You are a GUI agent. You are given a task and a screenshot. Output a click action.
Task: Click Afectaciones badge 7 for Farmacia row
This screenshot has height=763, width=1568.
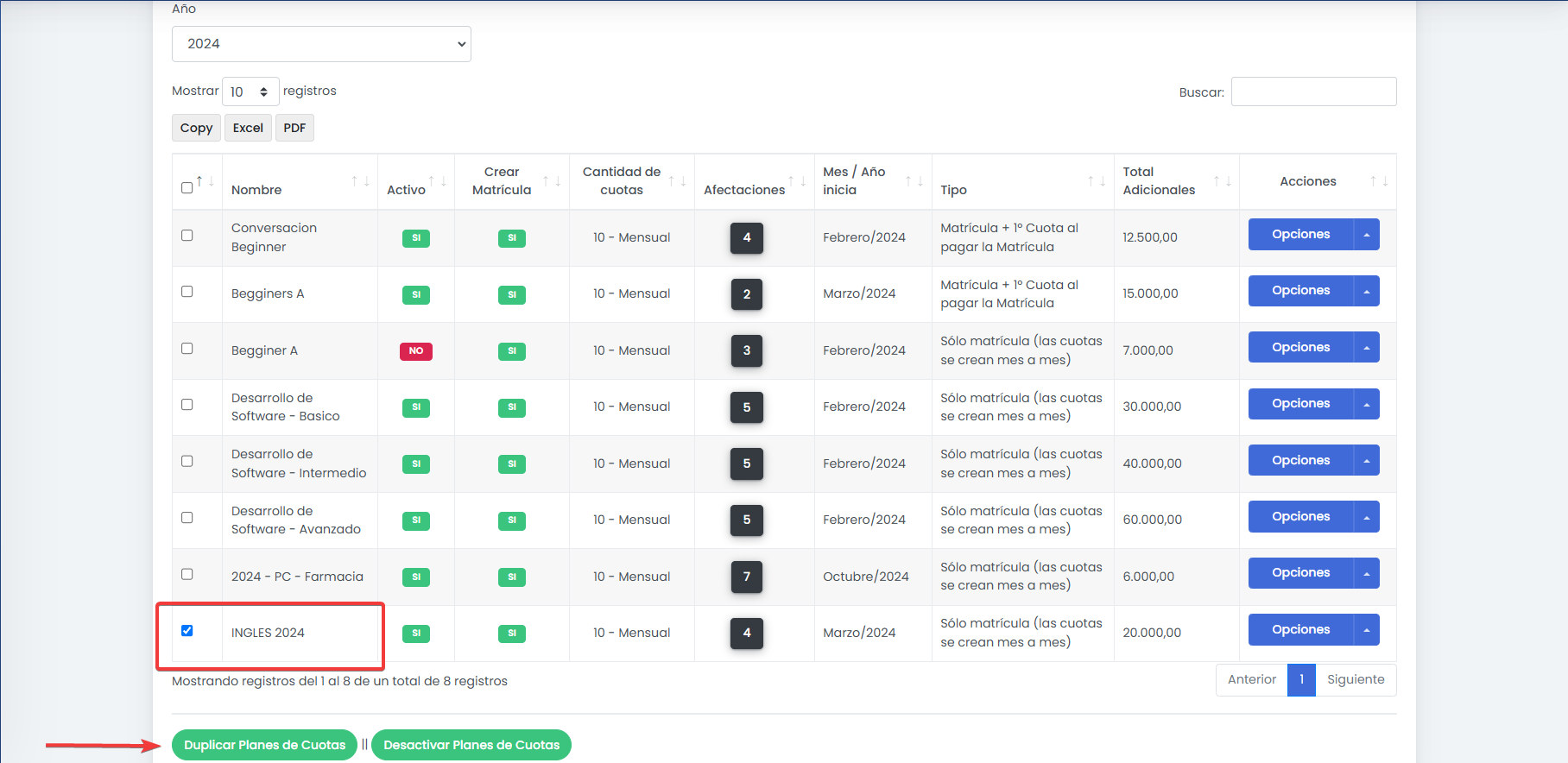pos(747,577)
